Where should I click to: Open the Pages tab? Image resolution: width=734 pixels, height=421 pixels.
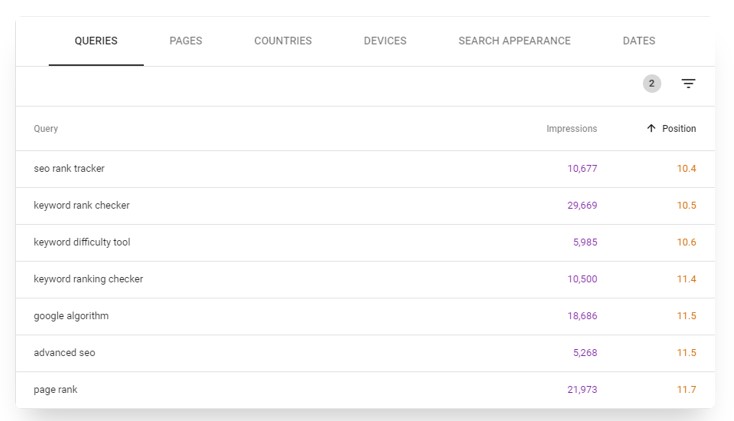[x=186, y=41]
